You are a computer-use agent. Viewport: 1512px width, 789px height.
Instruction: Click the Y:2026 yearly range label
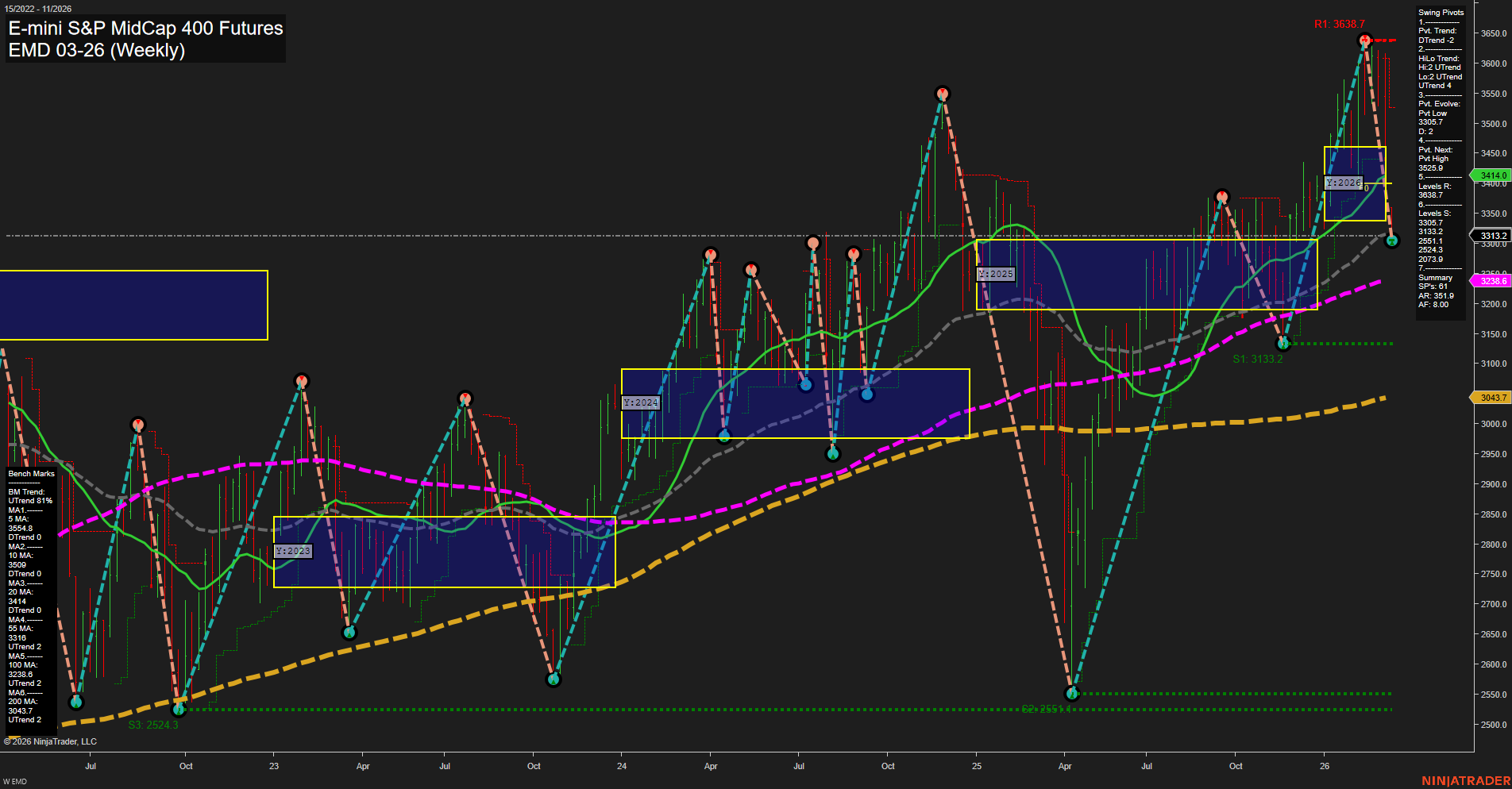[x=1344, y=183]
